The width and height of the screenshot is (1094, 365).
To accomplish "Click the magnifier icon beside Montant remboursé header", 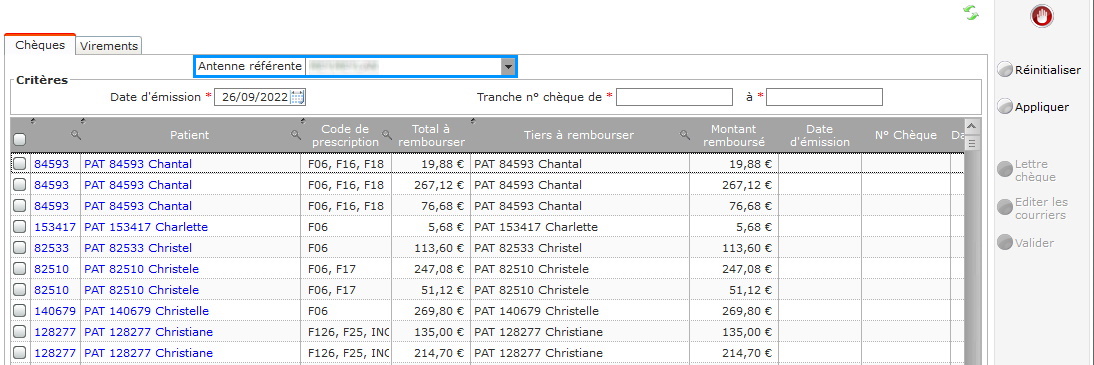I will pos(685,135).
